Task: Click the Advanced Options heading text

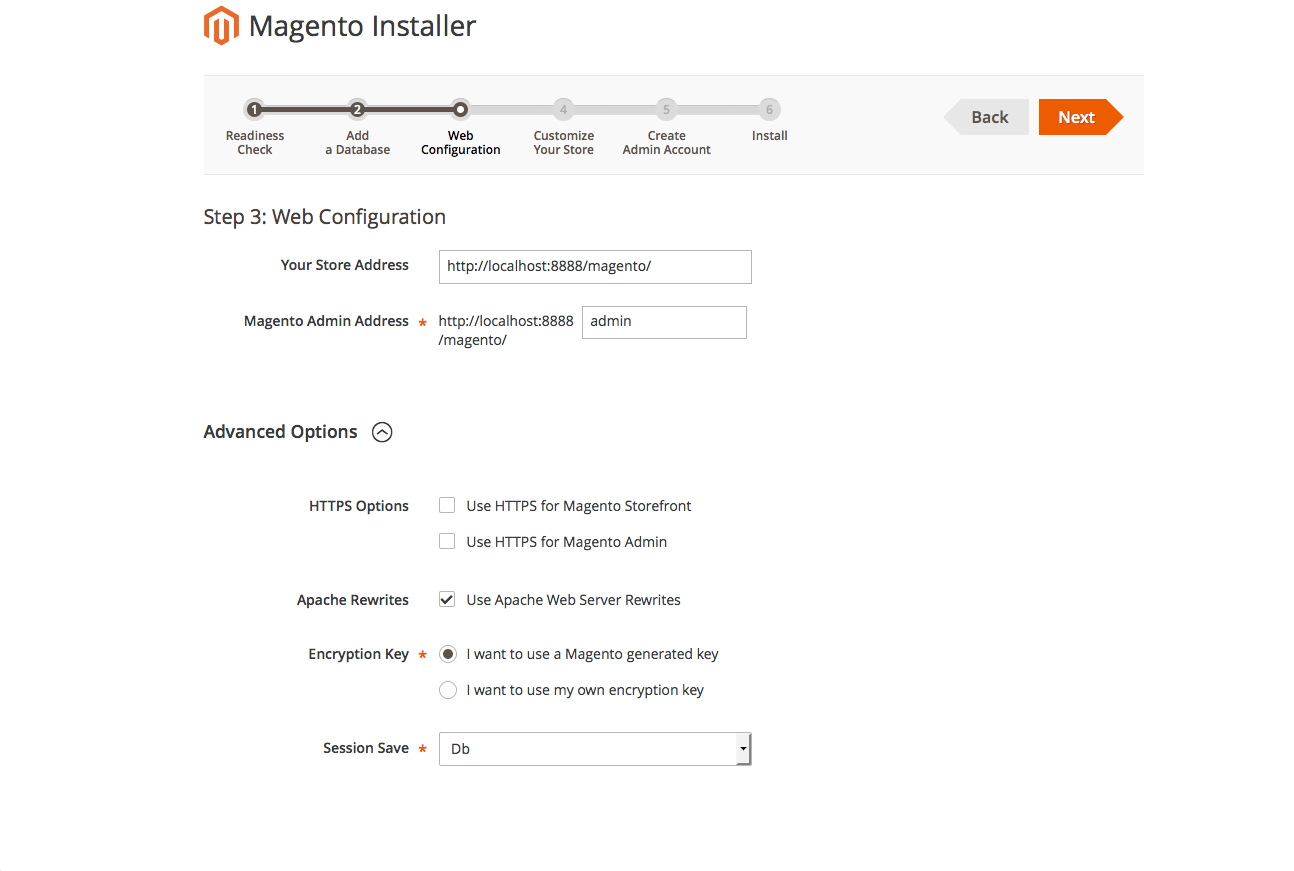Action: [280, 432]
